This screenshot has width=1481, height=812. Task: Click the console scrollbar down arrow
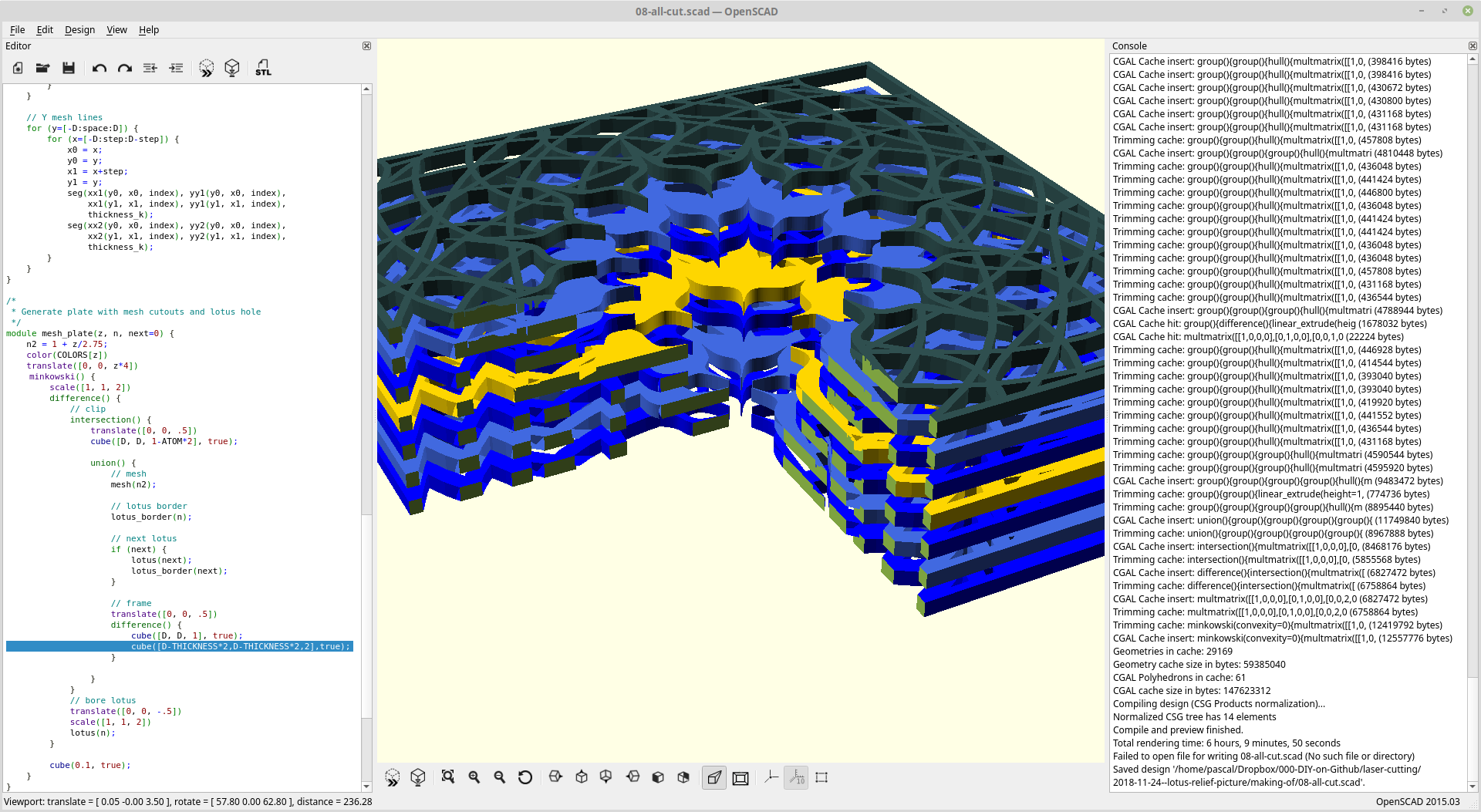point(1473,786)
